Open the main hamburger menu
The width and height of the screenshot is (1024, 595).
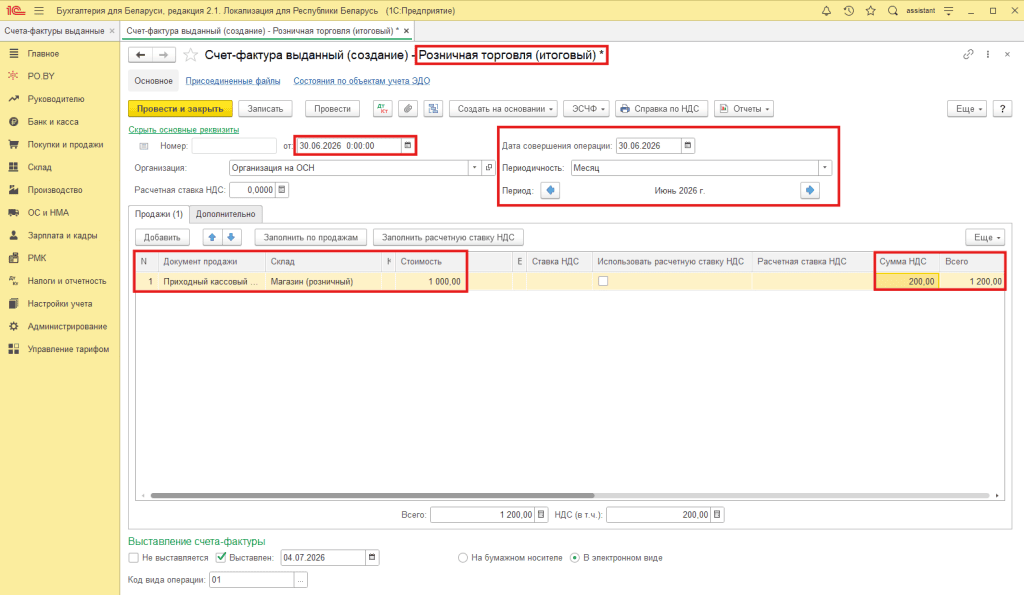[x=39, y=10]
